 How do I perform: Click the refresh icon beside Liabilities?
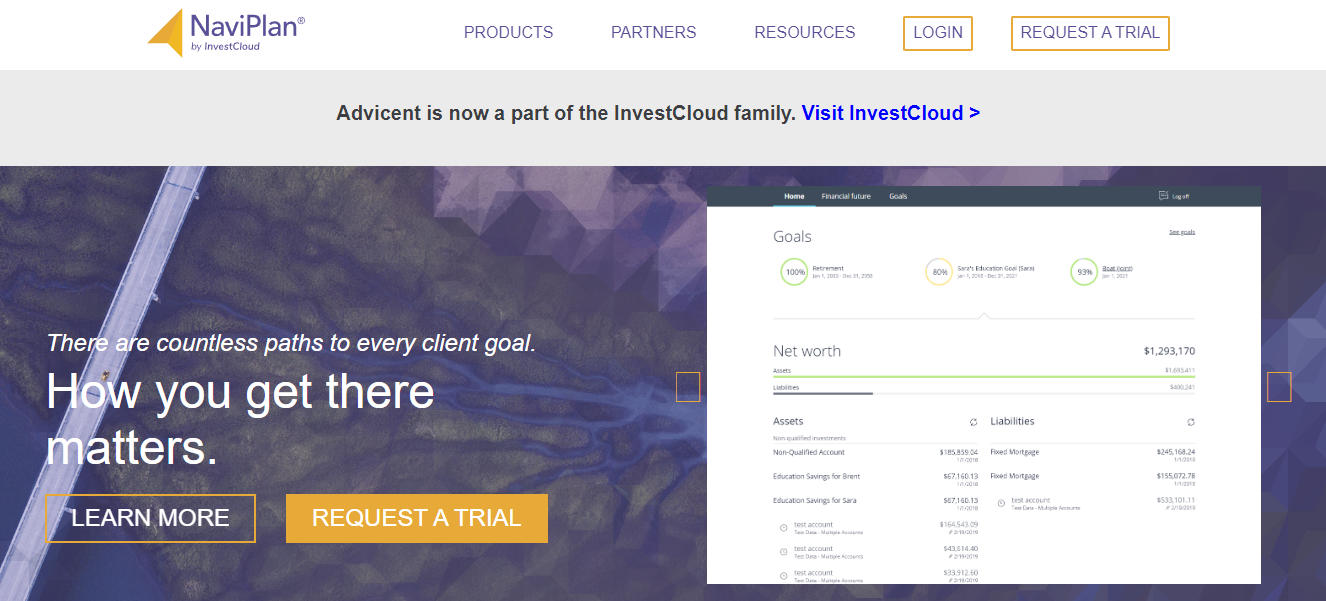tap(1190, 422)
